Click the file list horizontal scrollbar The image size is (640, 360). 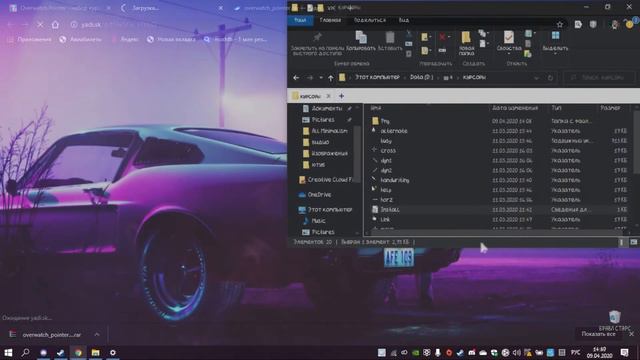[496, 233]
